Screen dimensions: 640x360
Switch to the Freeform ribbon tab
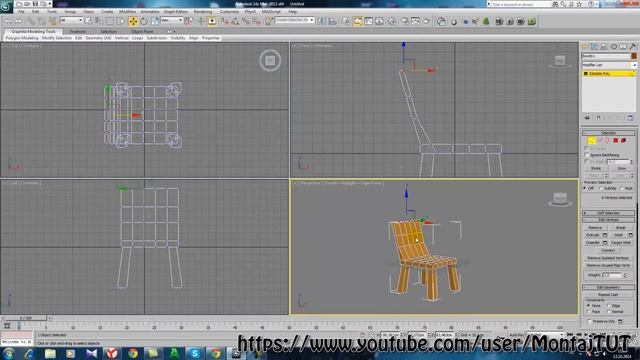78,31
